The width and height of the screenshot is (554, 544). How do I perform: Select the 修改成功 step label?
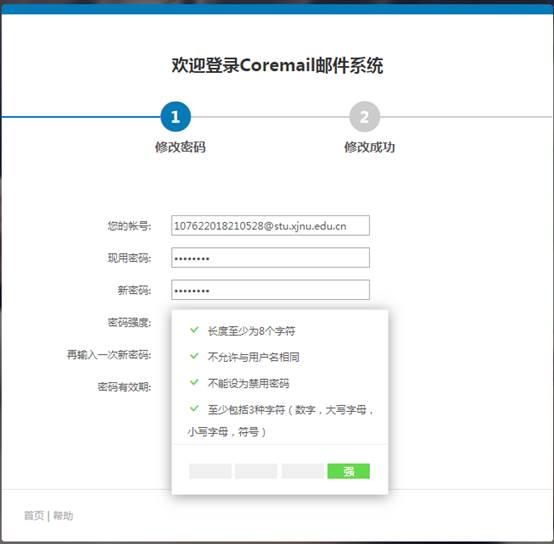coord(370,147)
